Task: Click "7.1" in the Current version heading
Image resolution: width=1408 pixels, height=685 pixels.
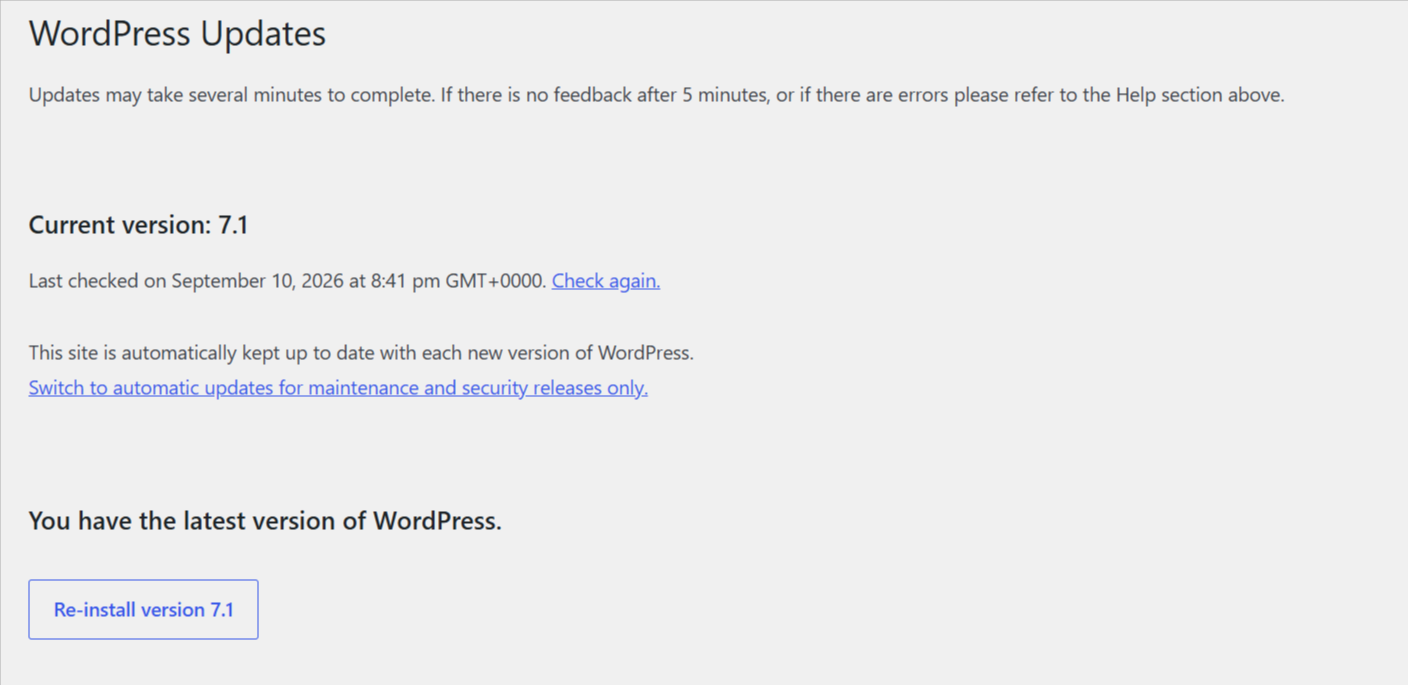Action: (x=233, y=225)
